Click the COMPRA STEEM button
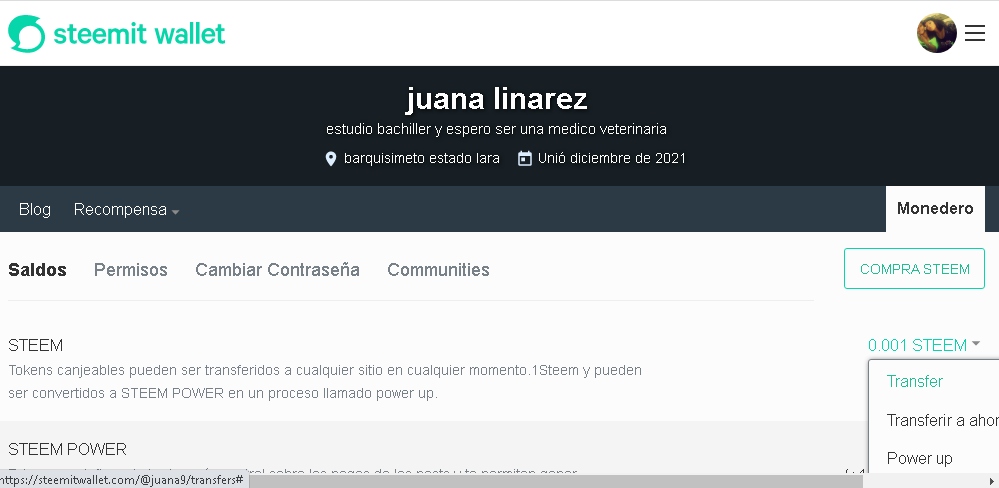 (914, 269)
